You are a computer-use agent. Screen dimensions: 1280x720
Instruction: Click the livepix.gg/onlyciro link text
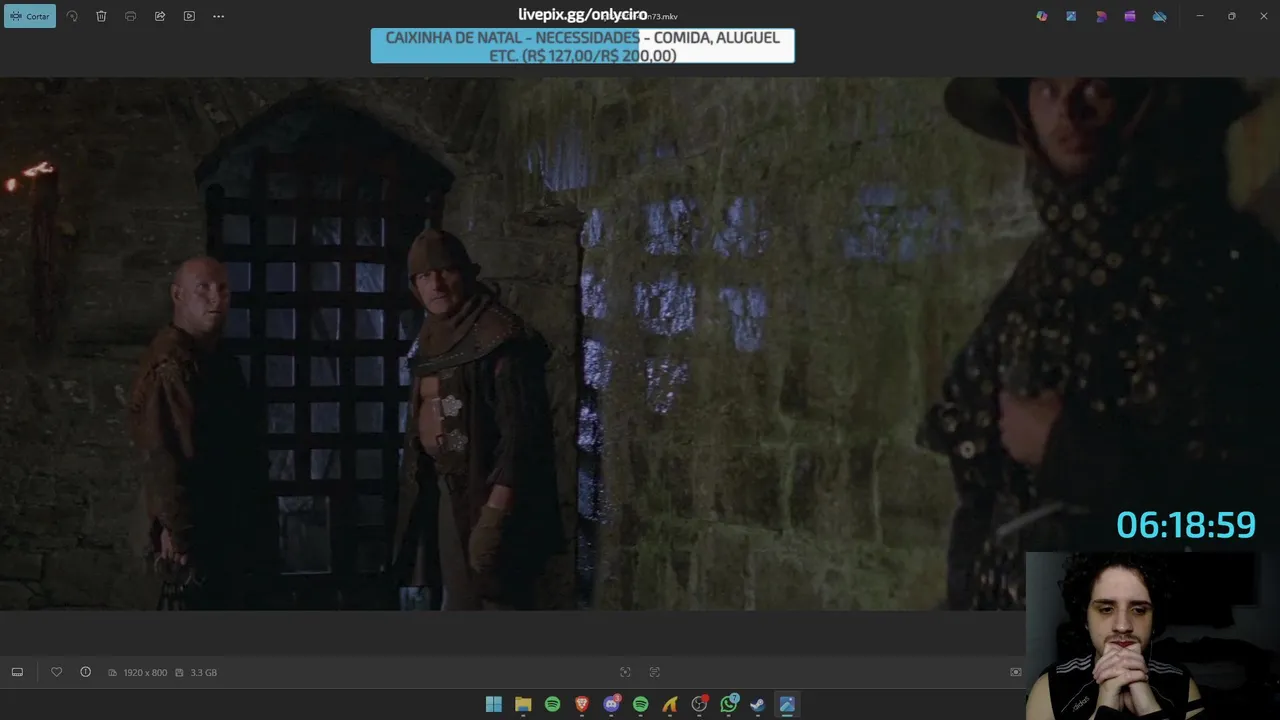coord(583,14)
